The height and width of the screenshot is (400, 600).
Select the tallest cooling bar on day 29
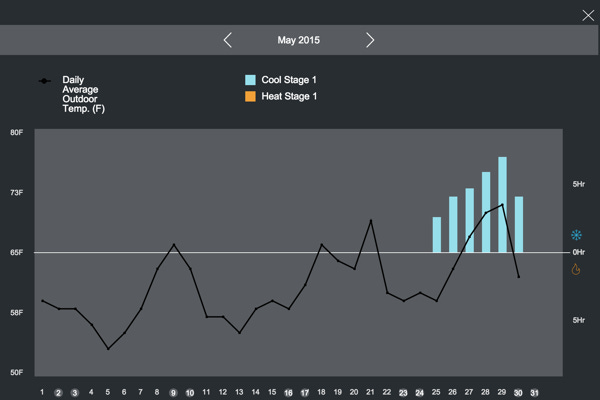pos(502,204)
